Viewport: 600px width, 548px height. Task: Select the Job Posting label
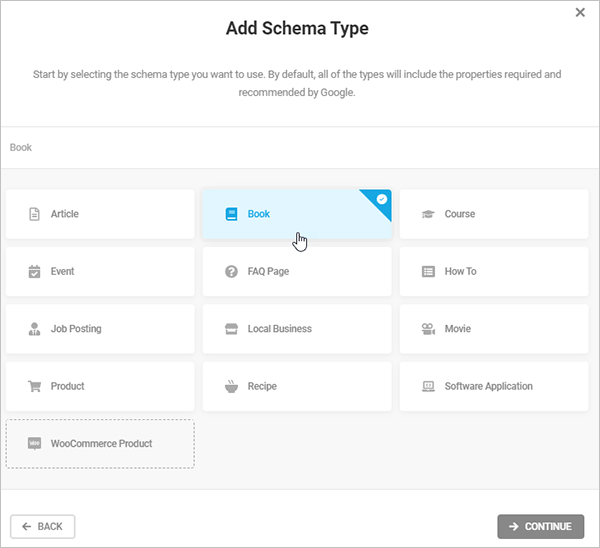(x=76, y=329)
